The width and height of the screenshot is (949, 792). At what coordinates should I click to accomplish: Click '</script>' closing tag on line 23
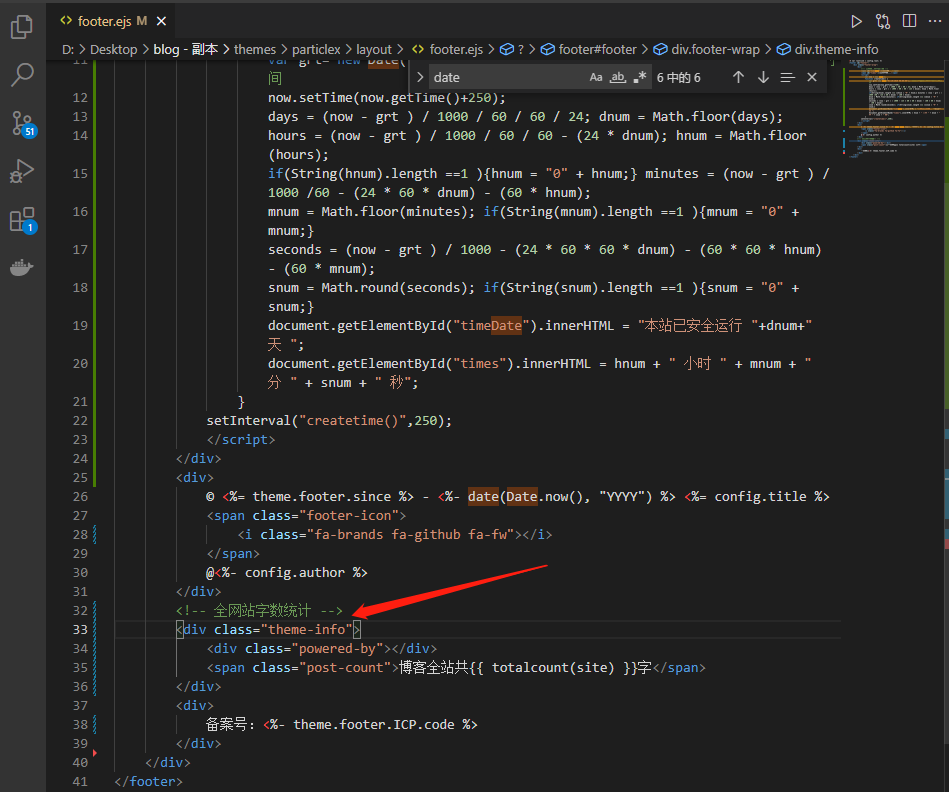click(240, 439)
